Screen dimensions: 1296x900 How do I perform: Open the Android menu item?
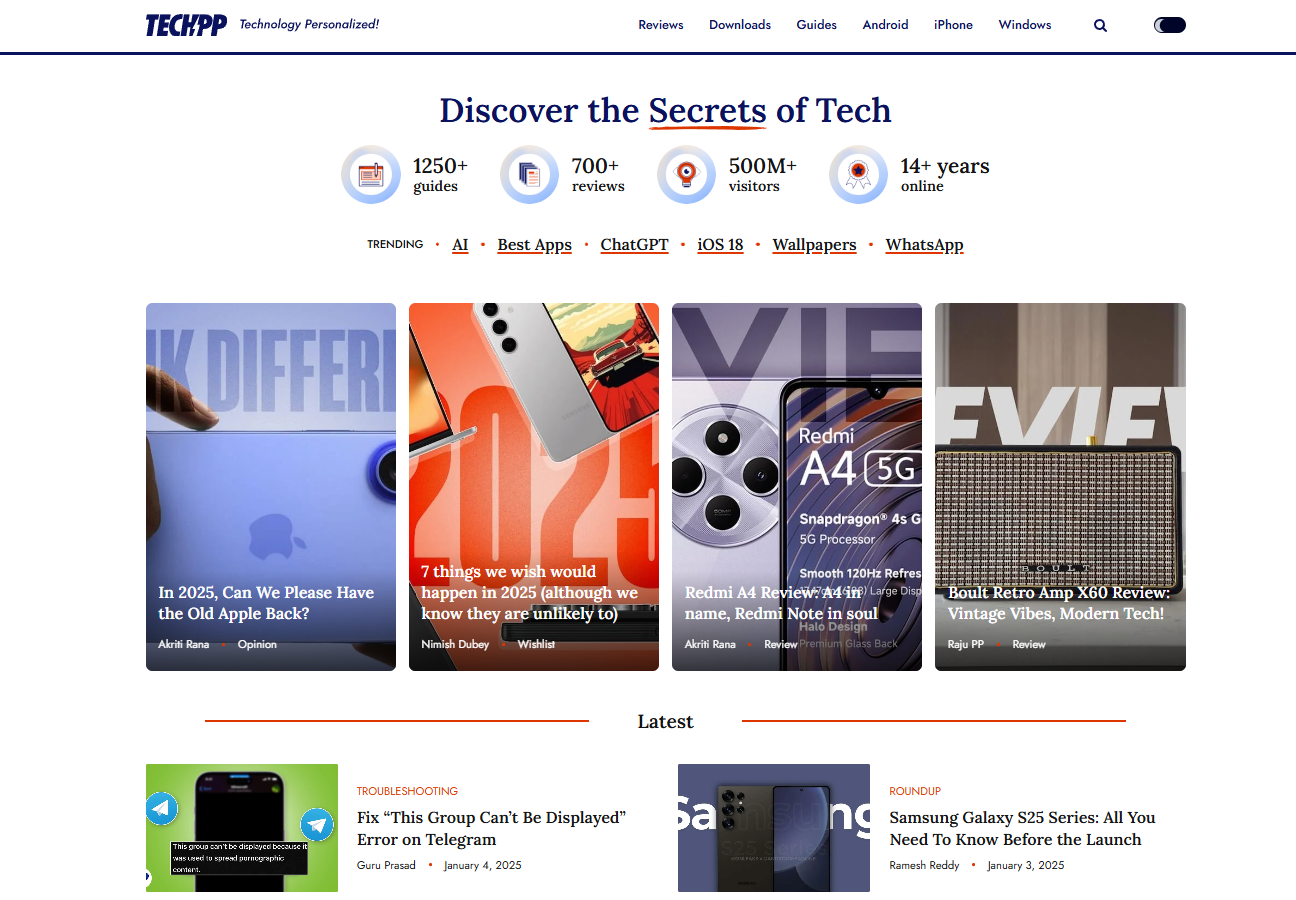(x=886, y=25)
